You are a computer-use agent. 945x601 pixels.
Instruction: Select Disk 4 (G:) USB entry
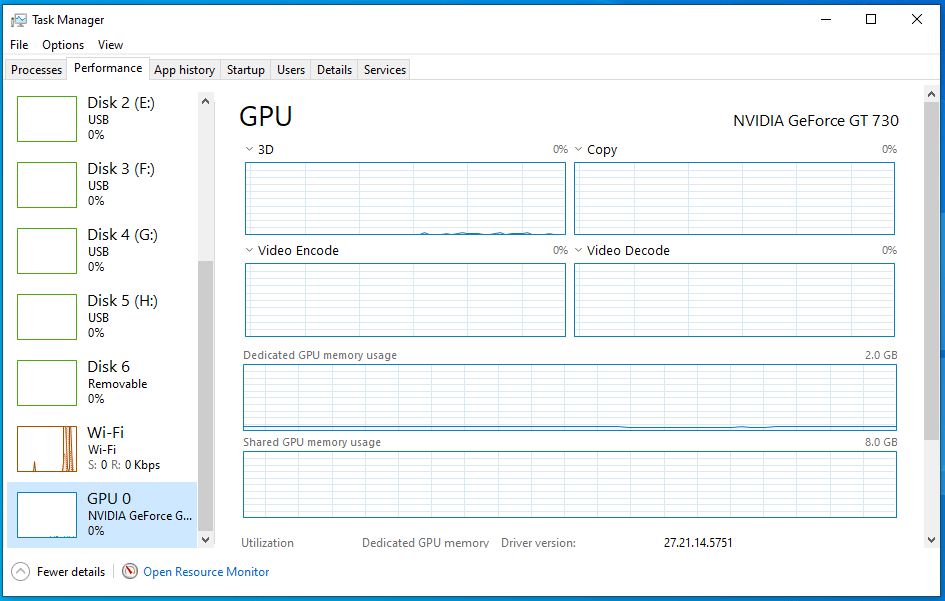(102, 251)
